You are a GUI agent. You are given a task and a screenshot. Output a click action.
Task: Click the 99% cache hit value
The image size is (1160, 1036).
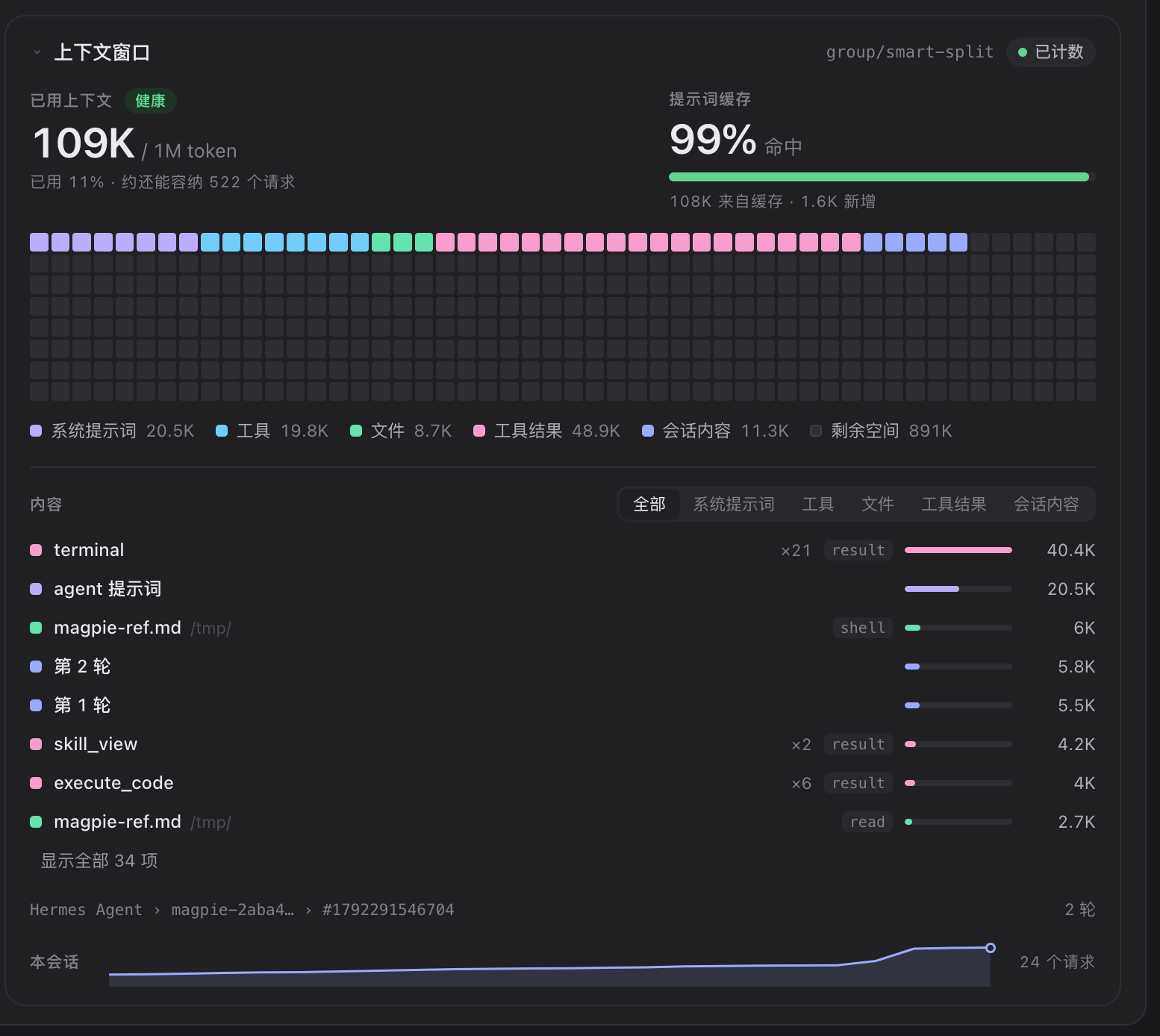713,140
